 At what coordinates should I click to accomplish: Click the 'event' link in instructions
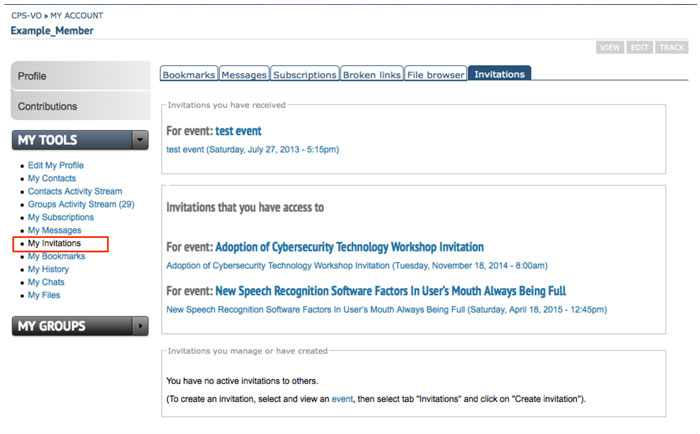click(x=342, y=399)
